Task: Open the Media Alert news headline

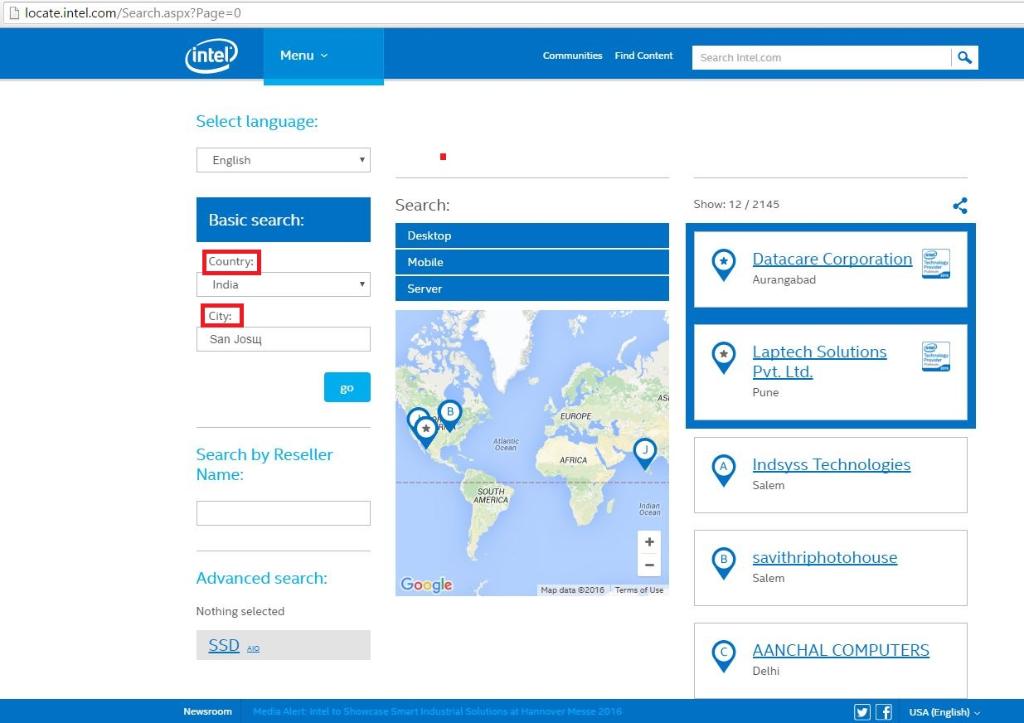Action: 437,711
